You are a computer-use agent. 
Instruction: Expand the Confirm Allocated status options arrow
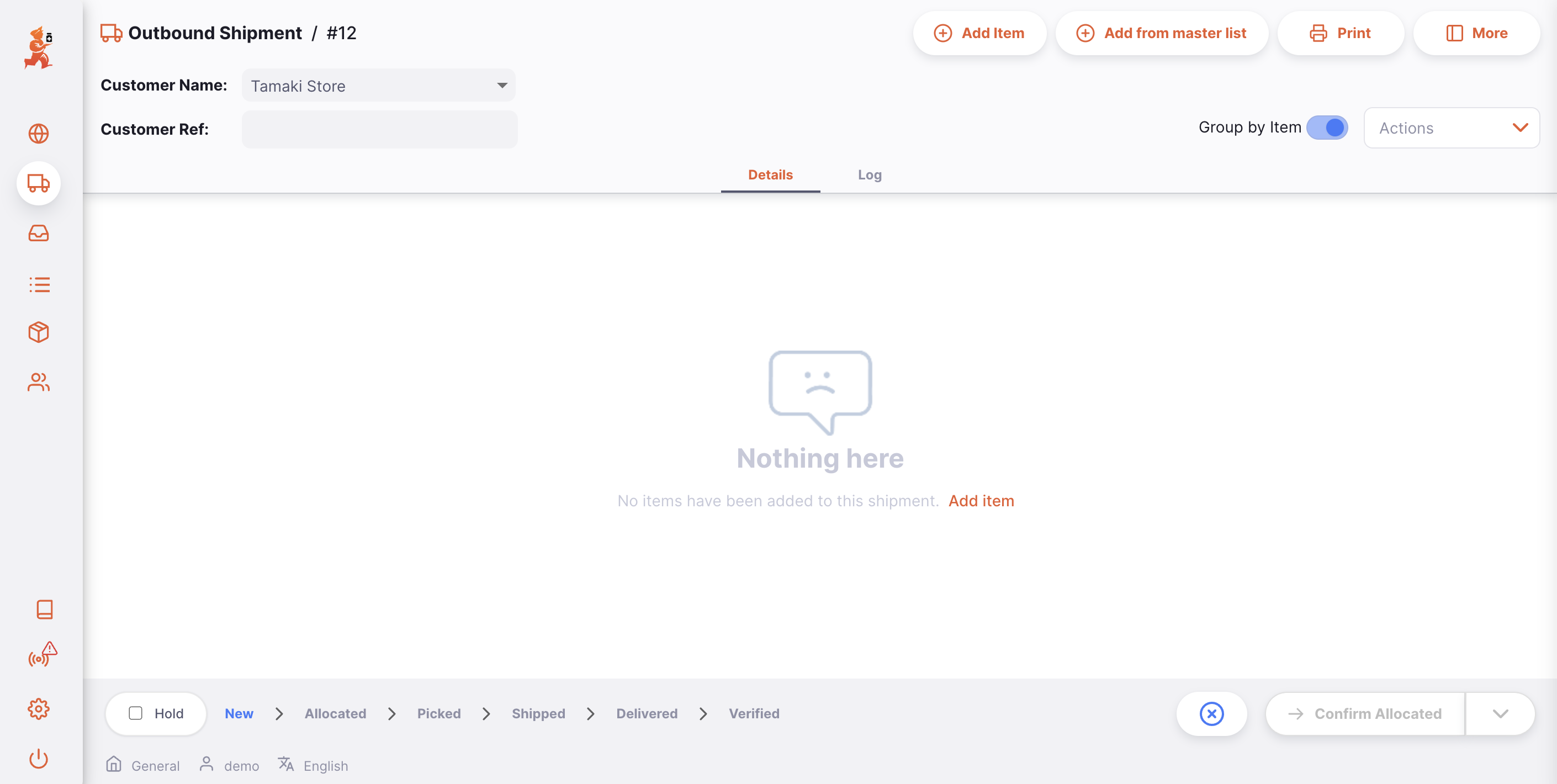point(1500,713)
